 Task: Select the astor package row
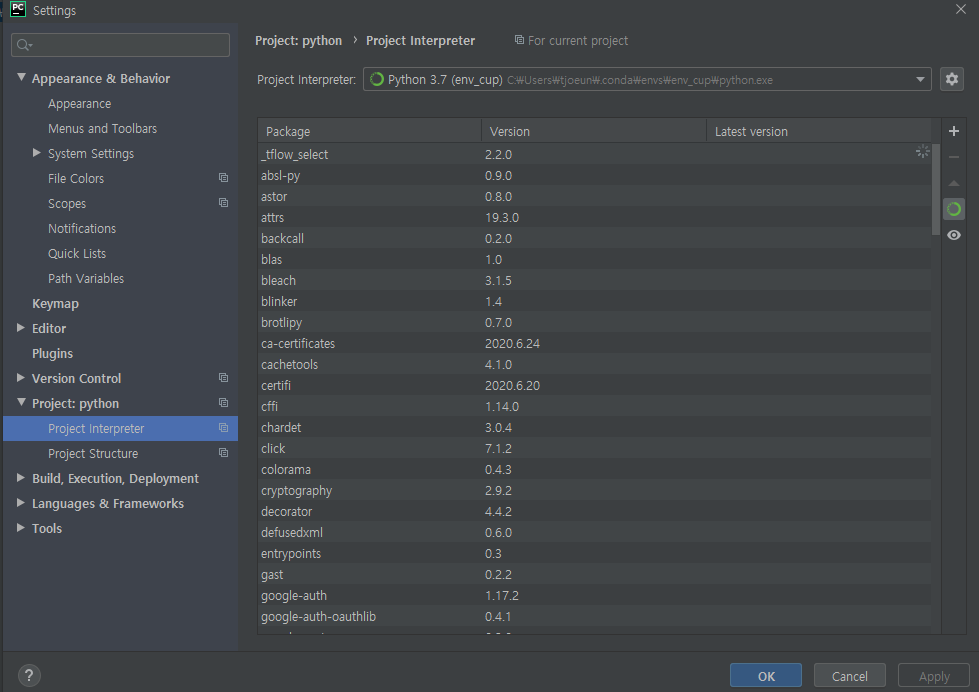(x=594, y=196)
